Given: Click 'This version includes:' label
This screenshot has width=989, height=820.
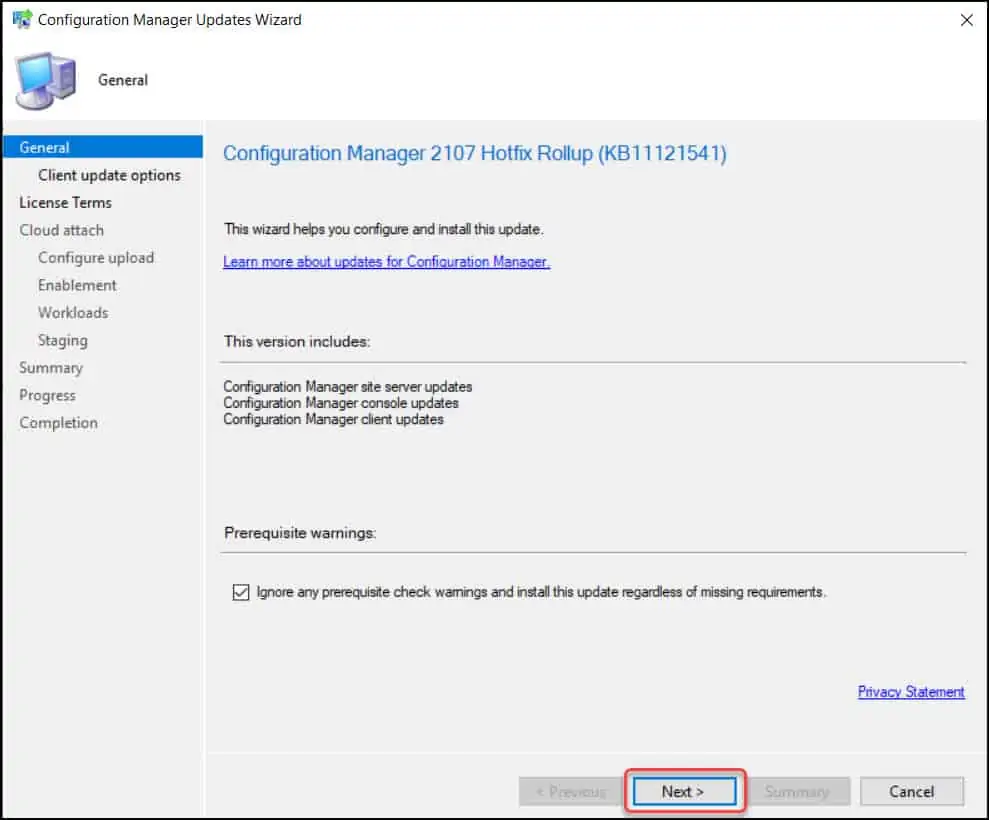Looking at the screenshot, I should pos(297,342).
